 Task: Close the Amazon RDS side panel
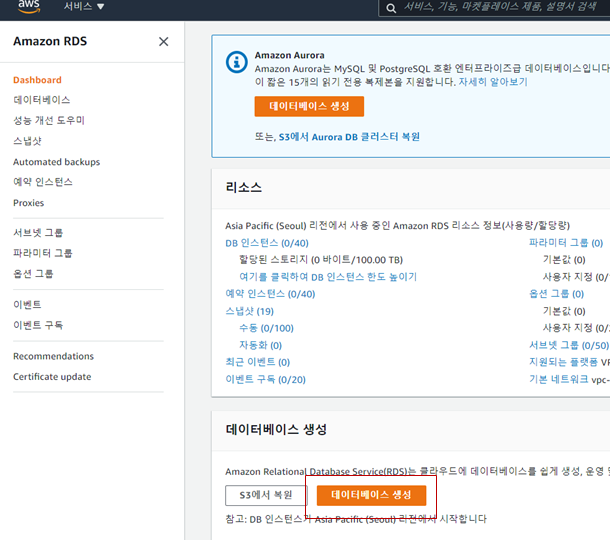tap(163, 41)
